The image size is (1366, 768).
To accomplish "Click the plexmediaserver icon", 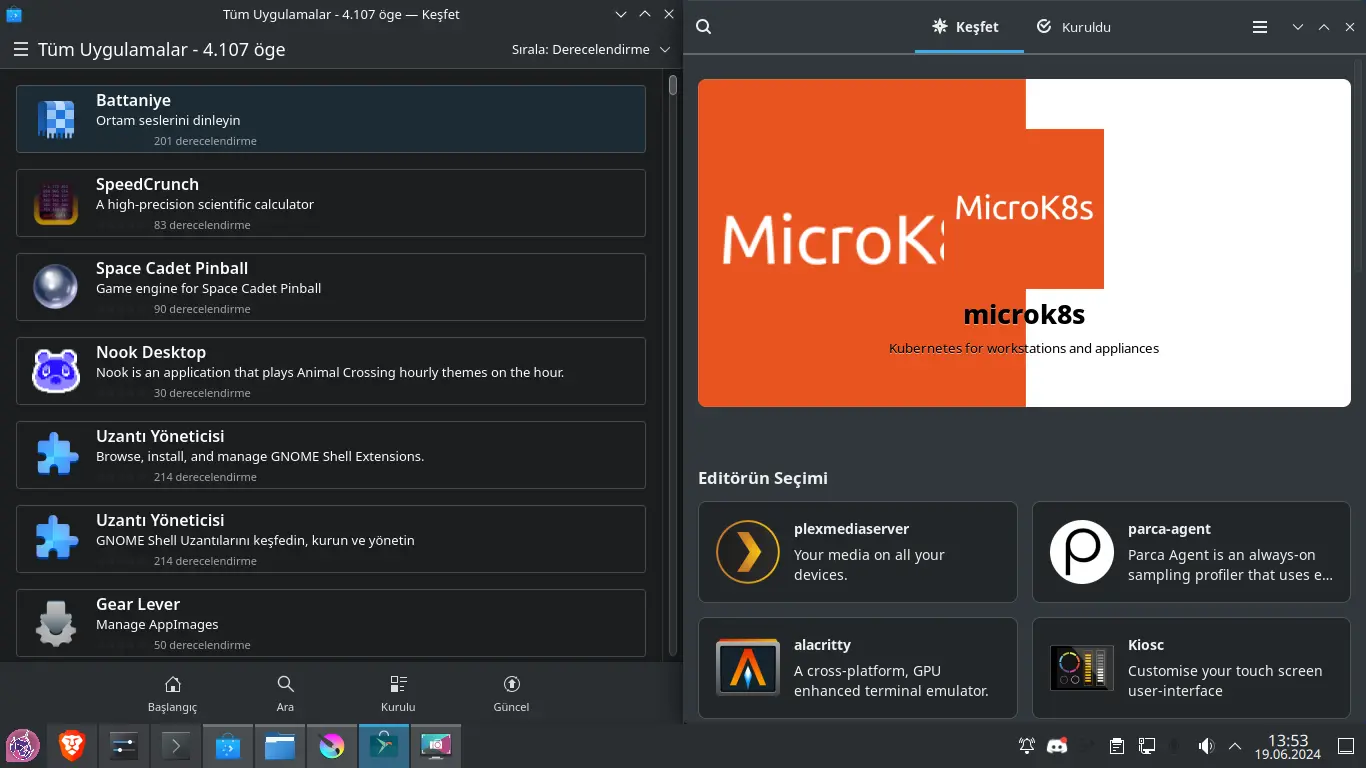I will [x=748, y=552].
